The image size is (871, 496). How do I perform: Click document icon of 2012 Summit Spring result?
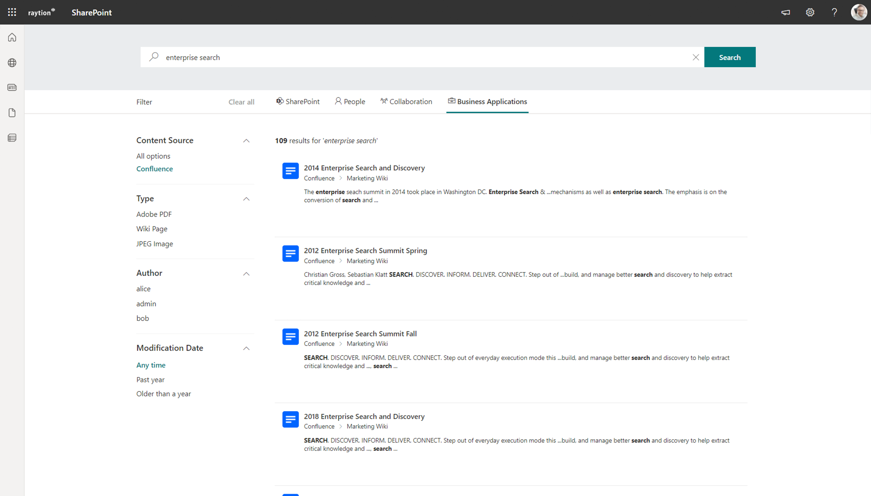[x=290, y=253]
